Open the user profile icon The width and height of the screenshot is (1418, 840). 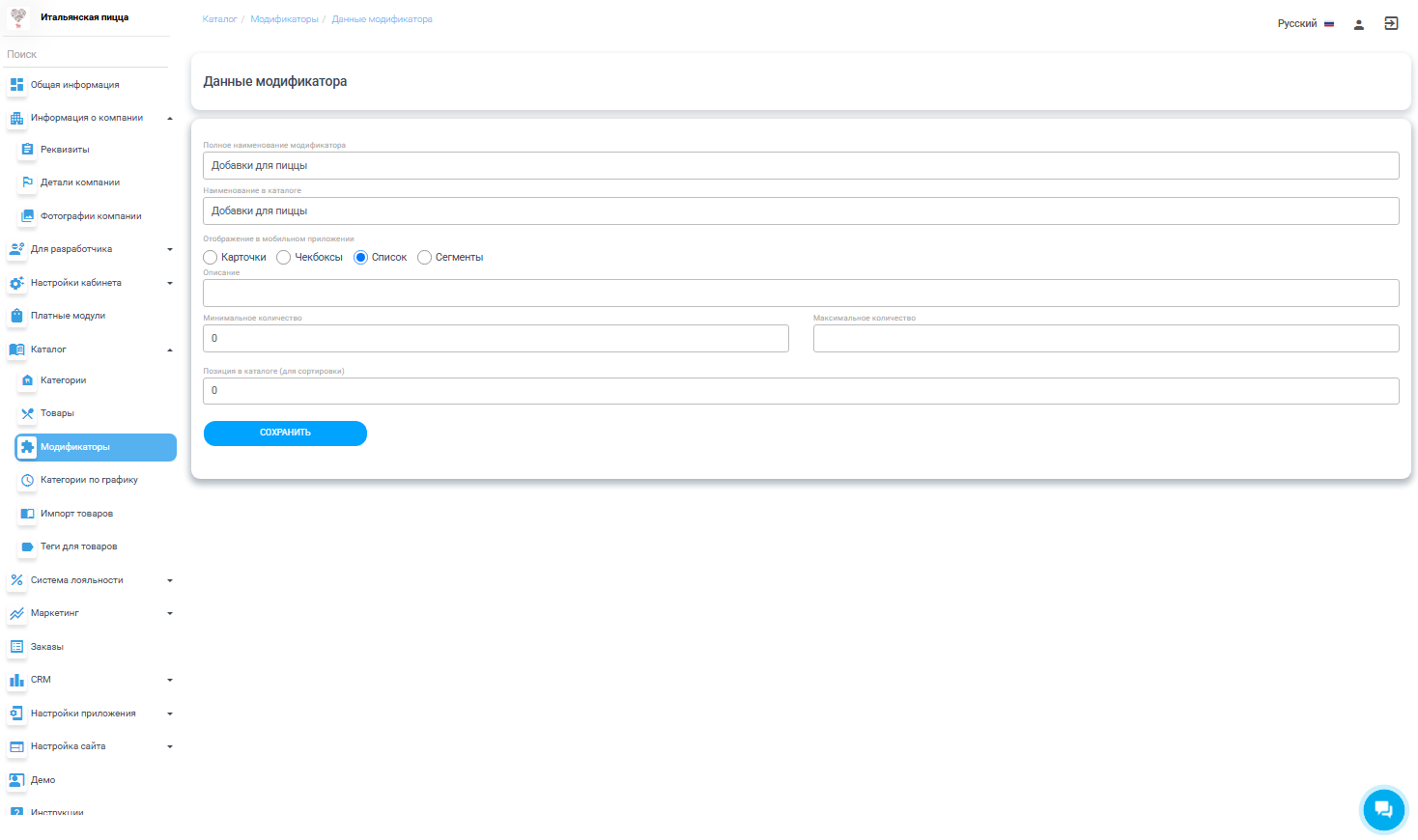[1358, 24]
